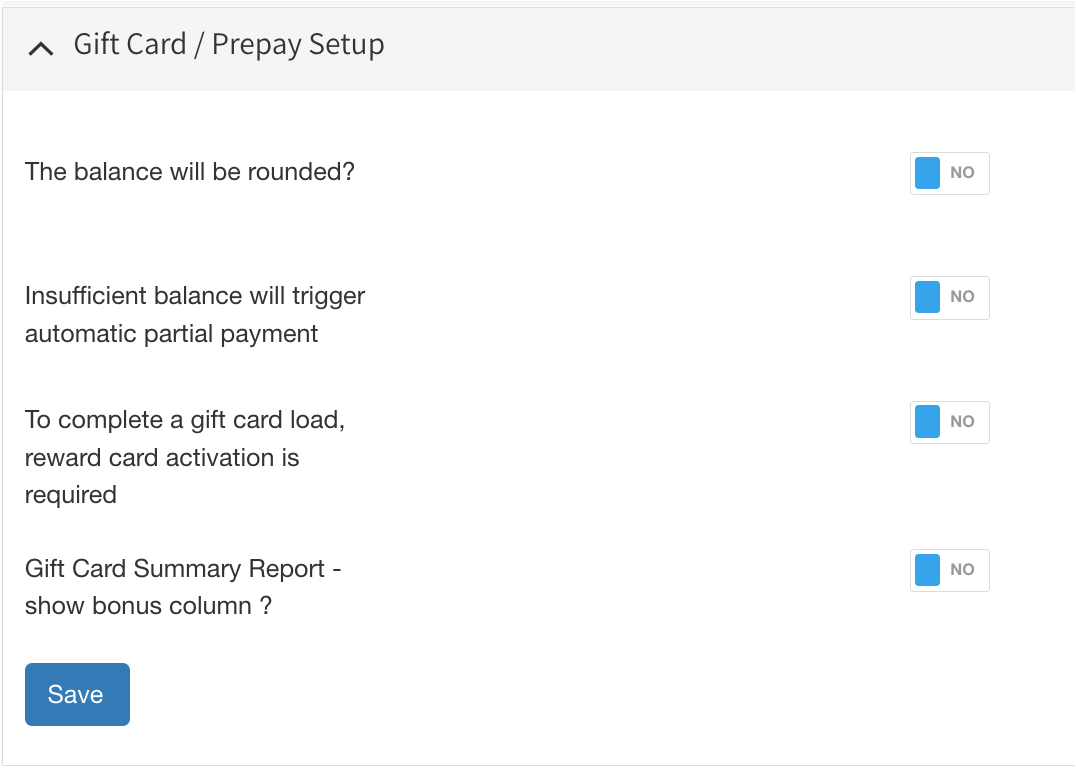The height and width of the screenshot is (768, 1076).
Task: Collapse the Gift Card / Prepay Setup chevron
Action: (41, 47)
